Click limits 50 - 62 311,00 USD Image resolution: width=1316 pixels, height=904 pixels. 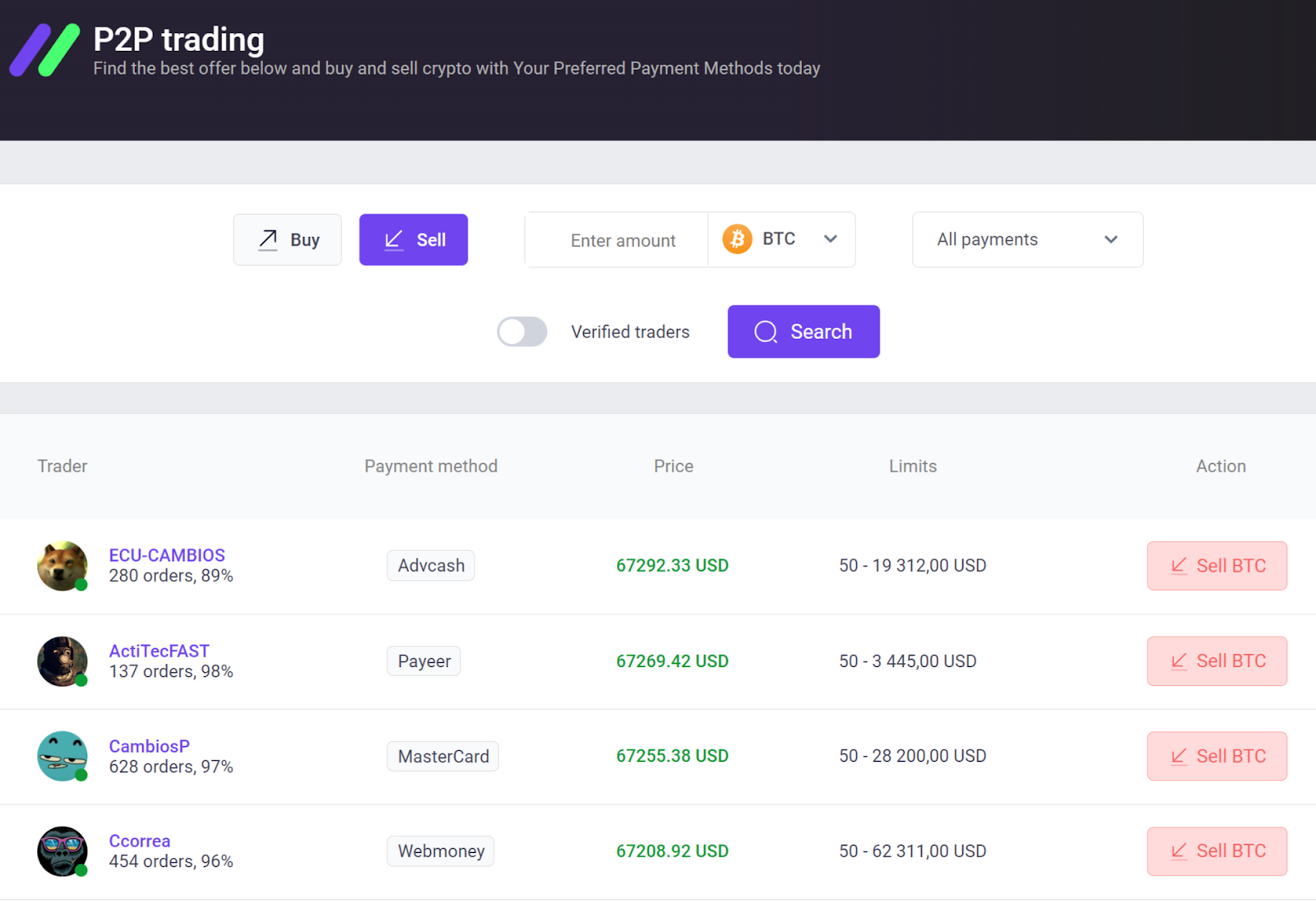click(913, 851)
